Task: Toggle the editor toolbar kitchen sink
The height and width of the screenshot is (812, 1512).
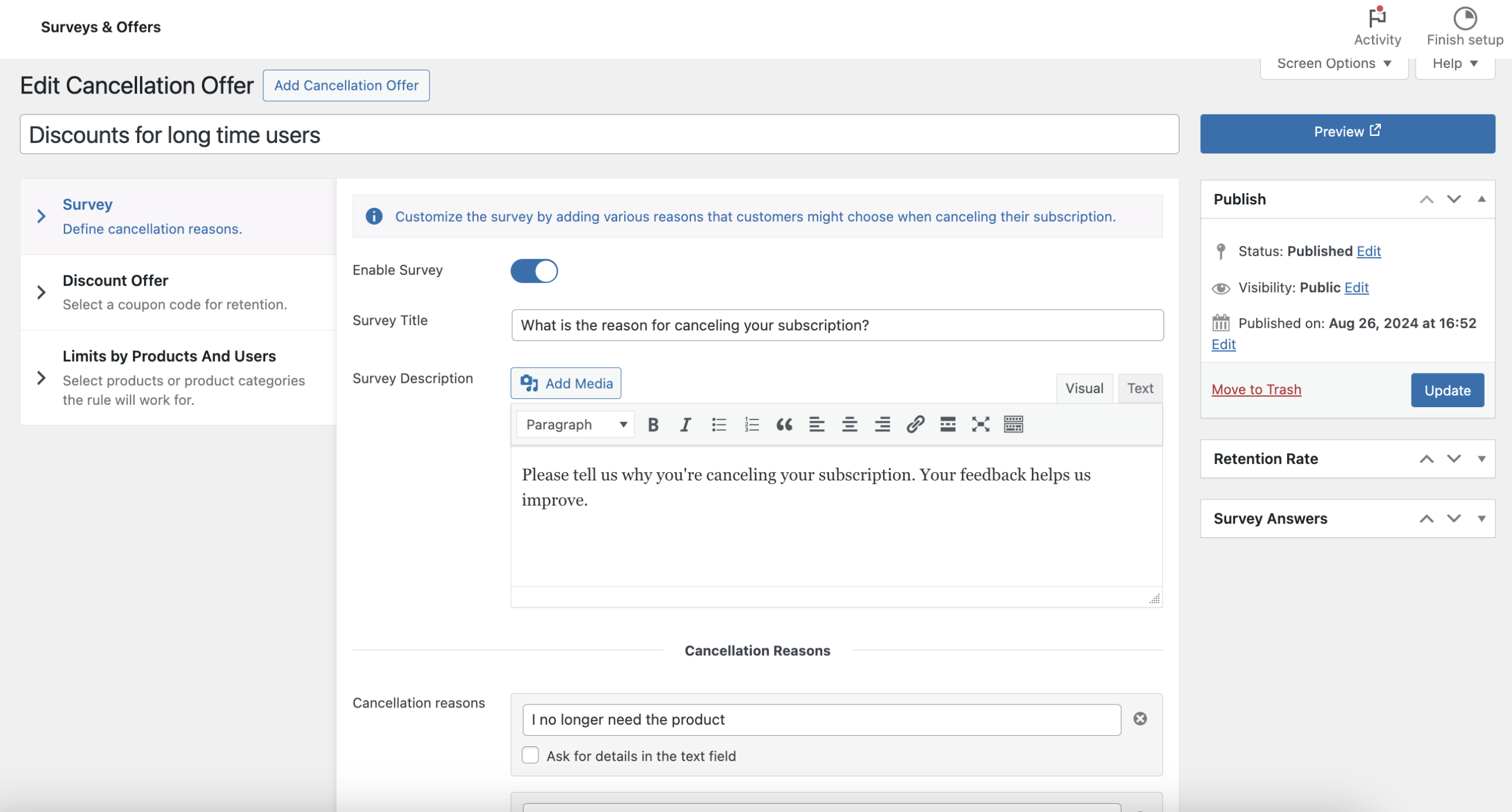Action: [x=1014, y=424]
